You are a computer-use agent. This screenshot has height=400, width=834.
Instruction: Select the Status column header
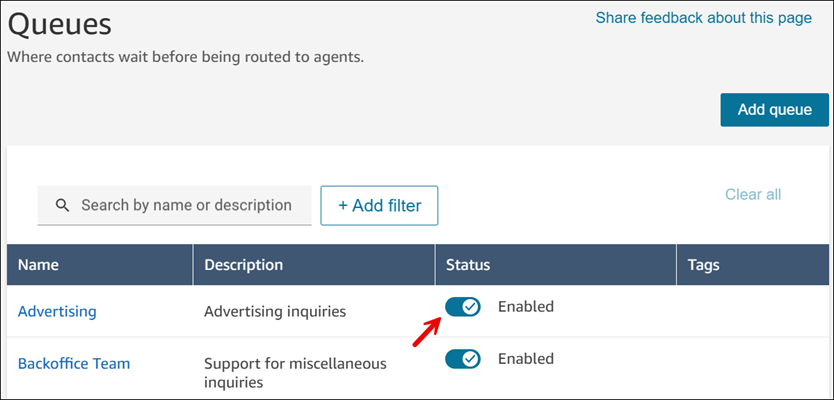[467, 265]
